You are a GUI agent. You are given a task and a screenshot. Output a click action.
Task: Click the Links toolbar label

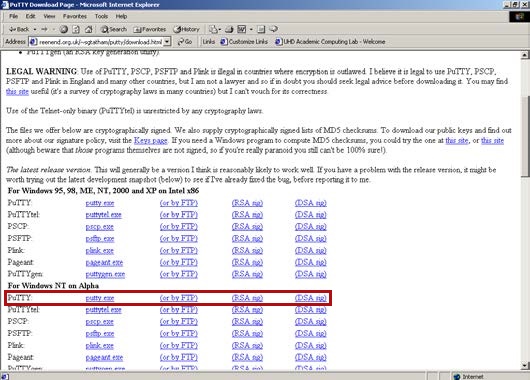(x=209, y=42)
